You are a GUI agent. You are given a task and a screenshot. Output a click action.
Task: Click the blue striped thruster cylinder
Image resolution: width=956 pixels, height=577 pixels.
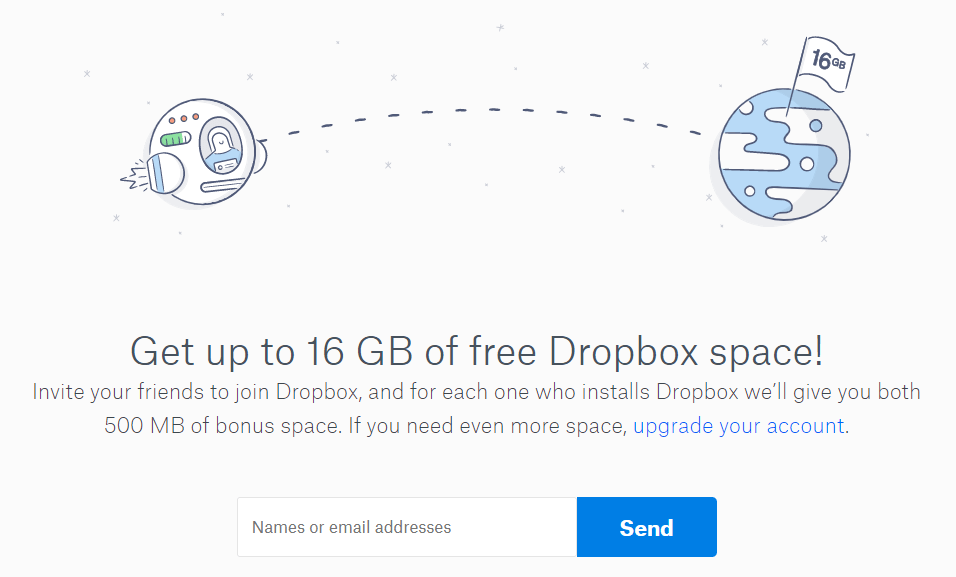coord(165,173)
